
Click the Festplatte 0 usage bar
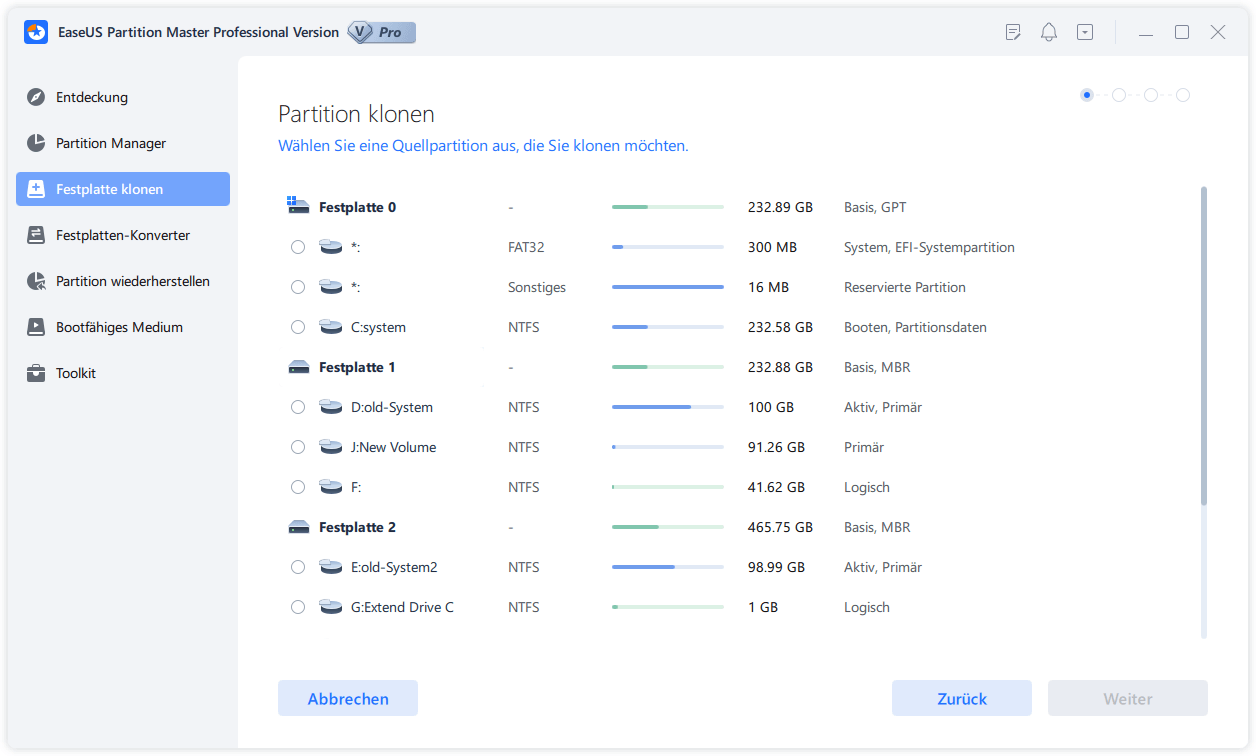668,207
